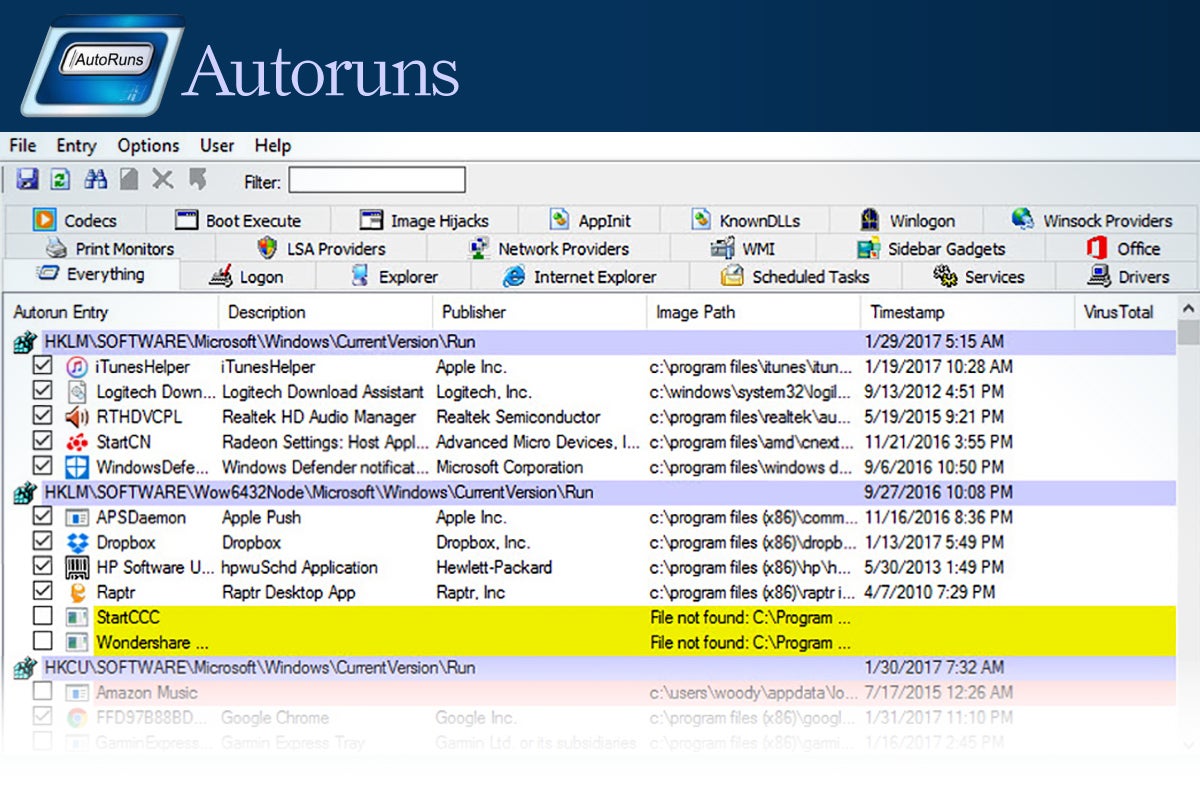Screen dimensions: 1200x800
Task: Click the AutoRuns logo in banner
Action: [102, 65]
